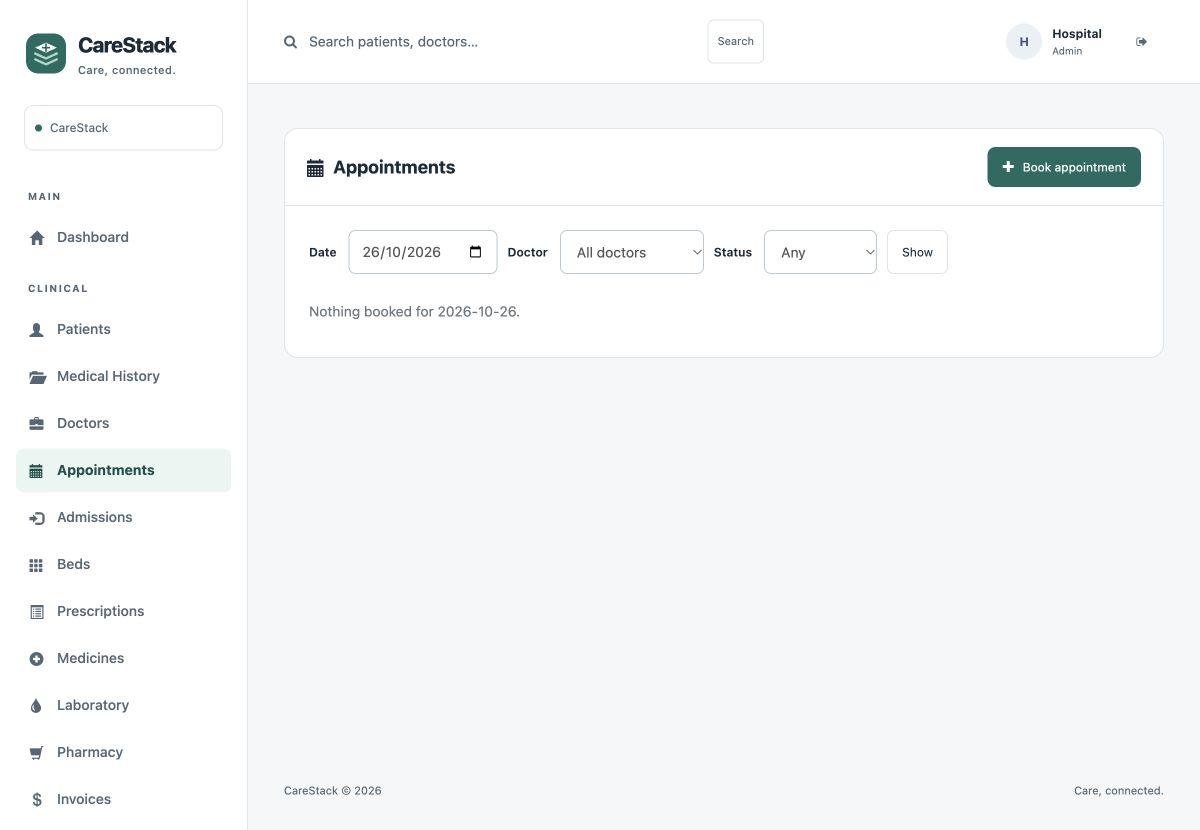Click the Book appointment button
Screen dimensions: 1200x830
coord(1064,167)
